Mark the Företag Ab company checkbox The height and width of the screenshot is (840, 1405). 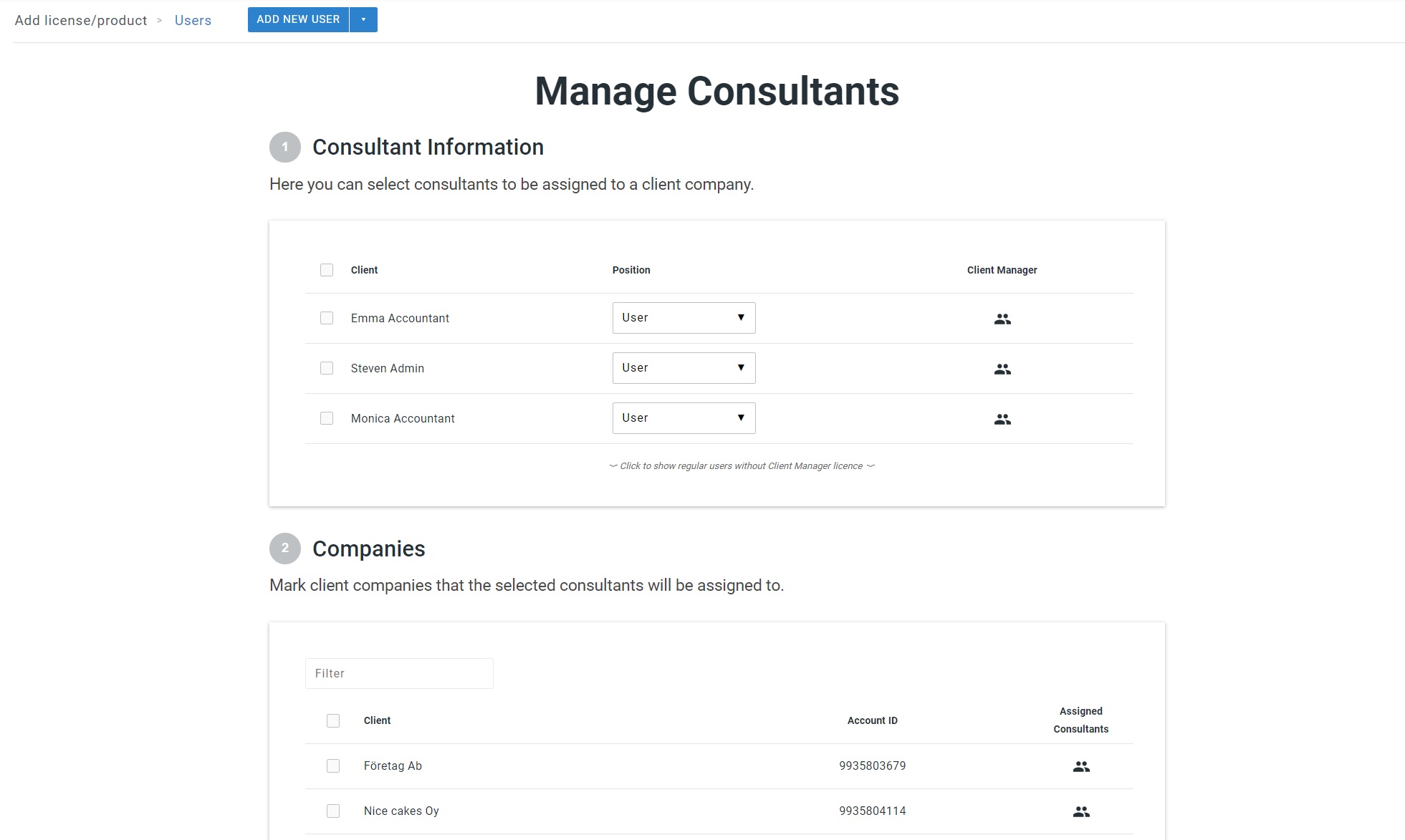pos(333,766)
